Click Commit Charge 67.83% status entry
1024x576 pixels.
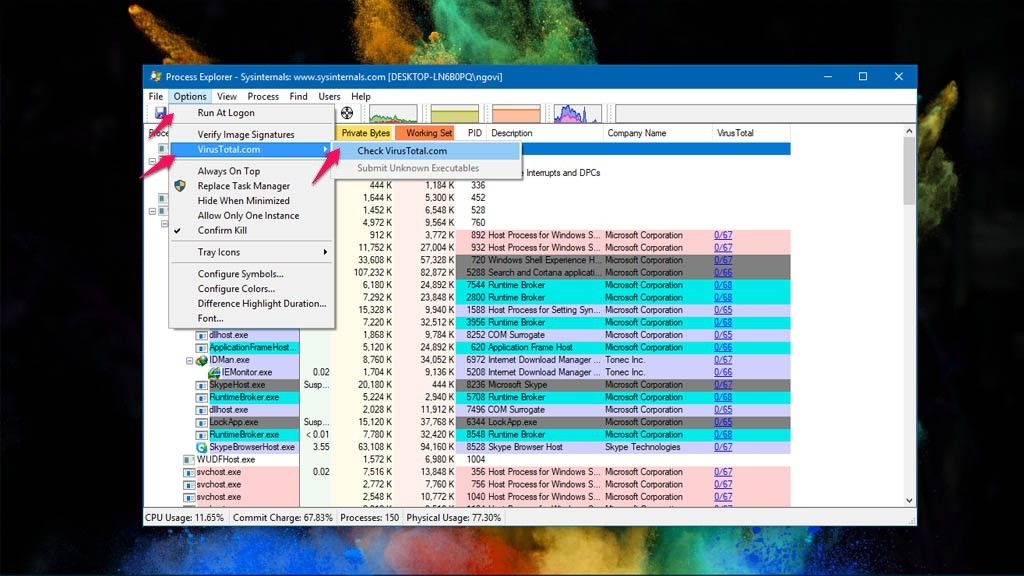[282, 518]
